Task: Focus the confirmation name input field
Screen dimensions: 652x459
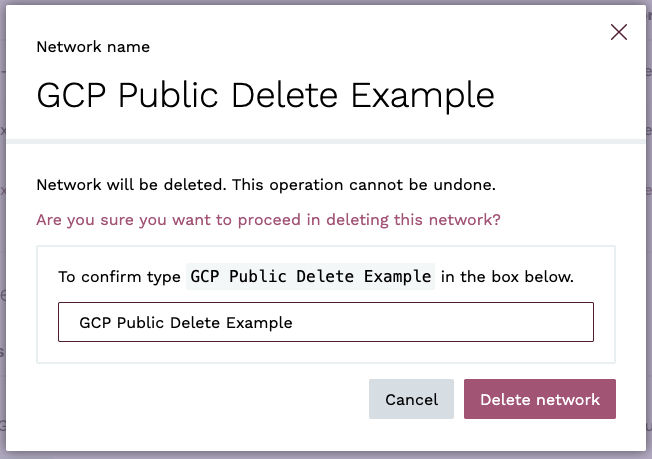Action: (x=326, y=323)
